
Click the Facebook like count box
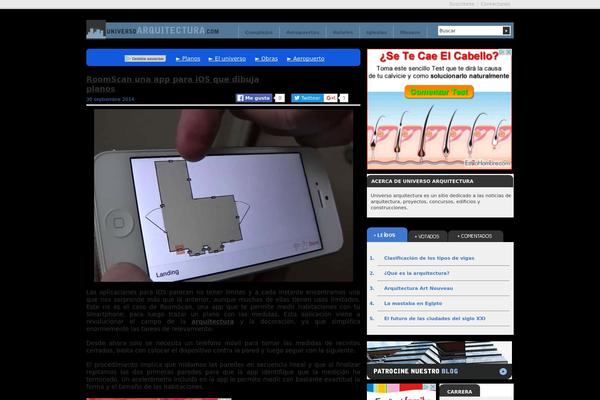click(x=280, y=98)
